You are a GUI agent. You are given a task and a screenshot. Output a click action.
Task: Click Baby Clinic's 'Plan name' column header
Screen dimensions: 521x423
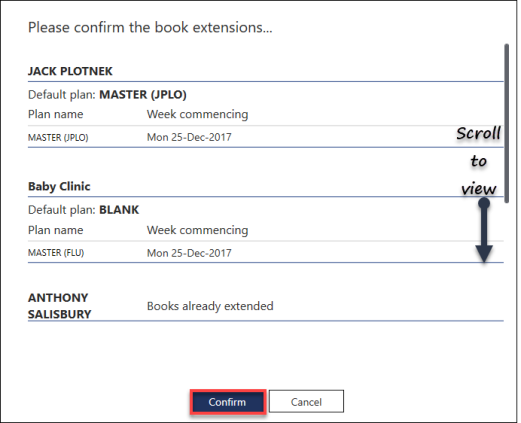(56, 230)
